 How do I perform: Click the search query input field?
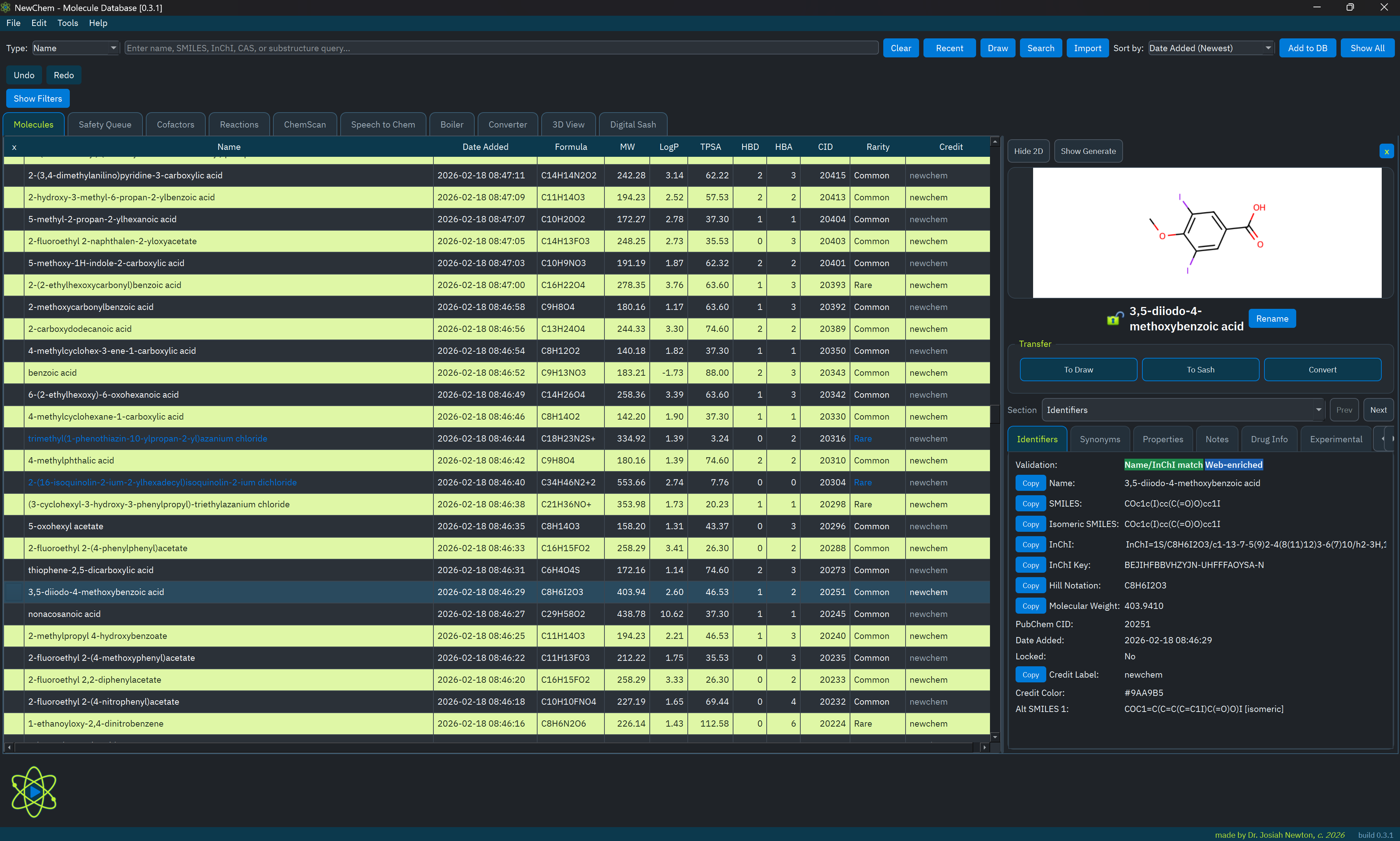[501, 48]
